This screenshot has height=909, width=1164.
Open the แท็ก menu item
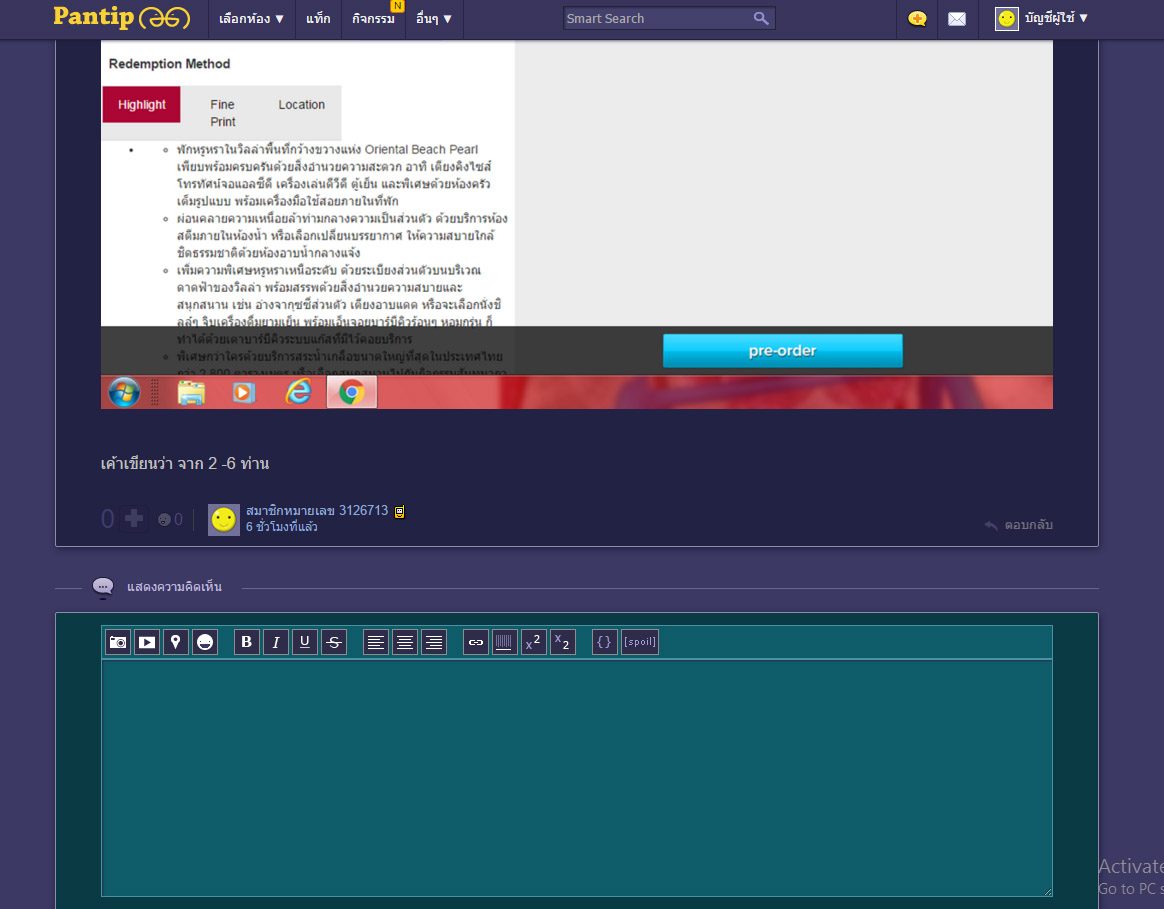click(x=318, y=19)
